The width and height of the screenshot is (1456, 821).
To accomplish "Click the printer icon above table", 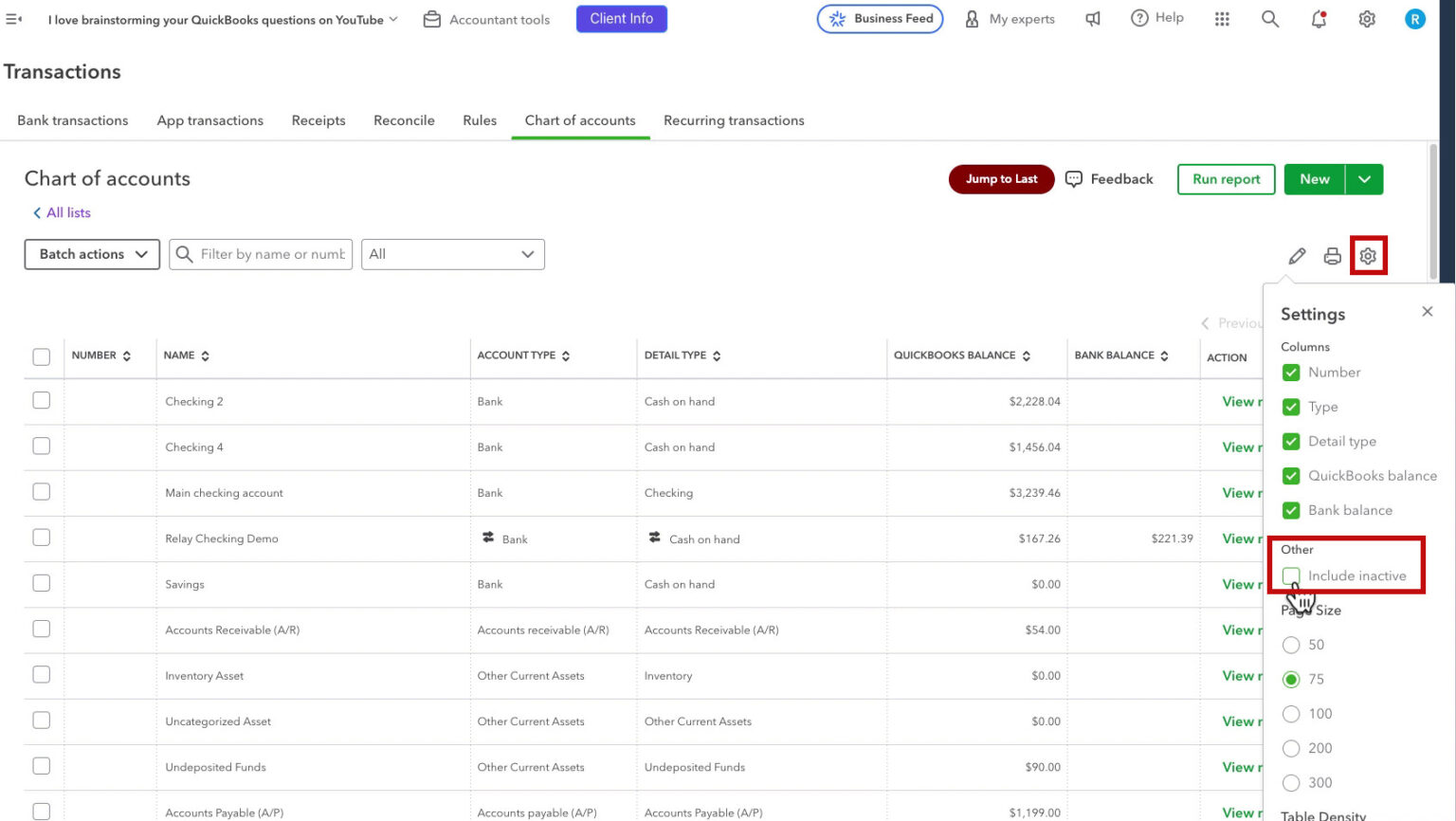I will click(1332, 256).
